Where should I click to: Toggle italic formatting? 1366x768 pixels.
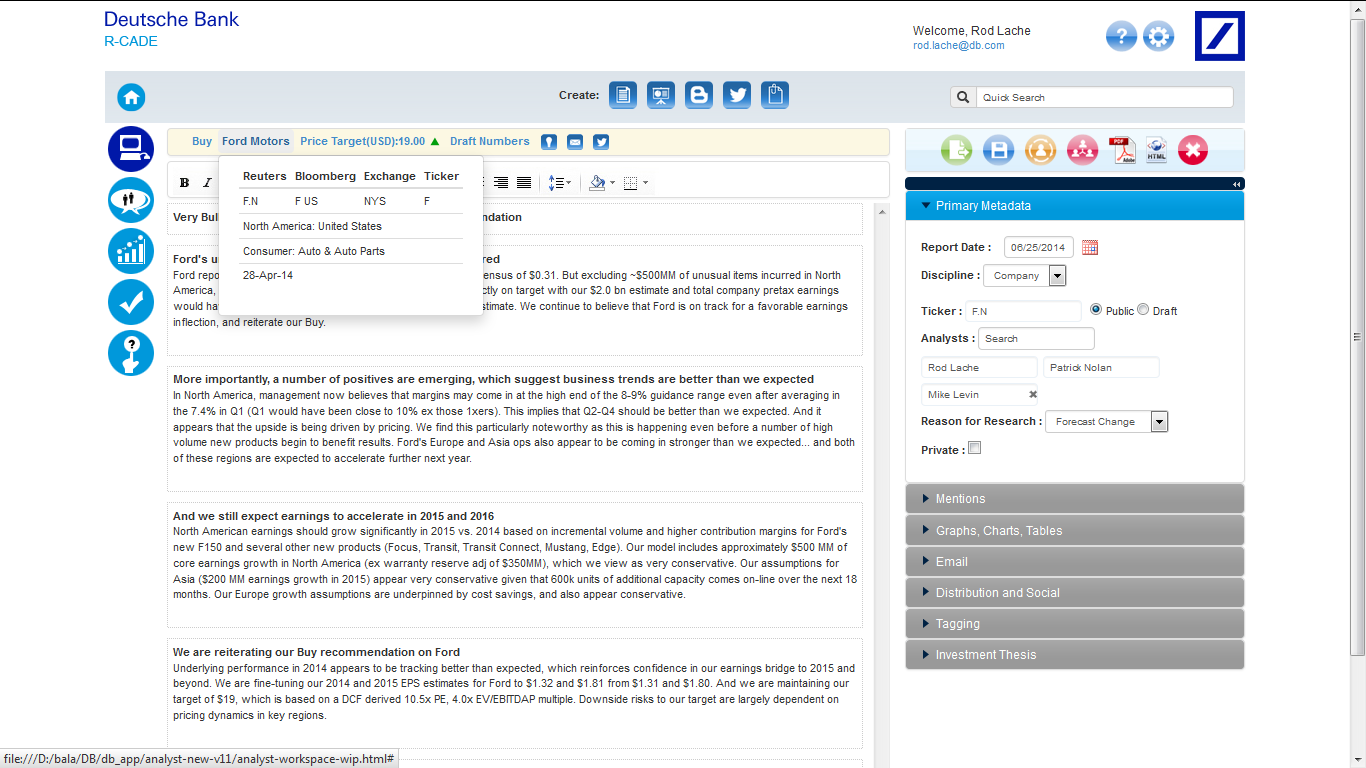pyautogui.click(x=207, y=183)
